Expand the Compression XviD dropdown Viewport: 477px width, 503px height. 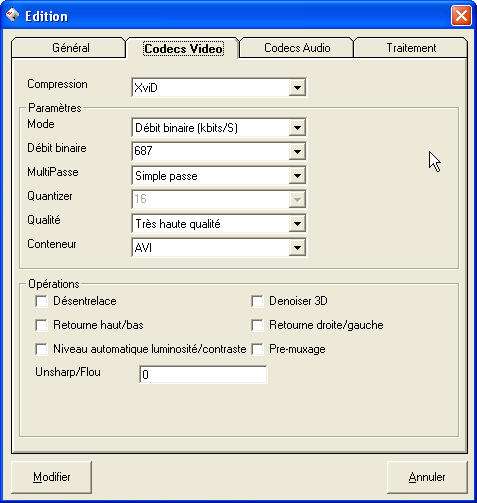(x=297, y=88)
